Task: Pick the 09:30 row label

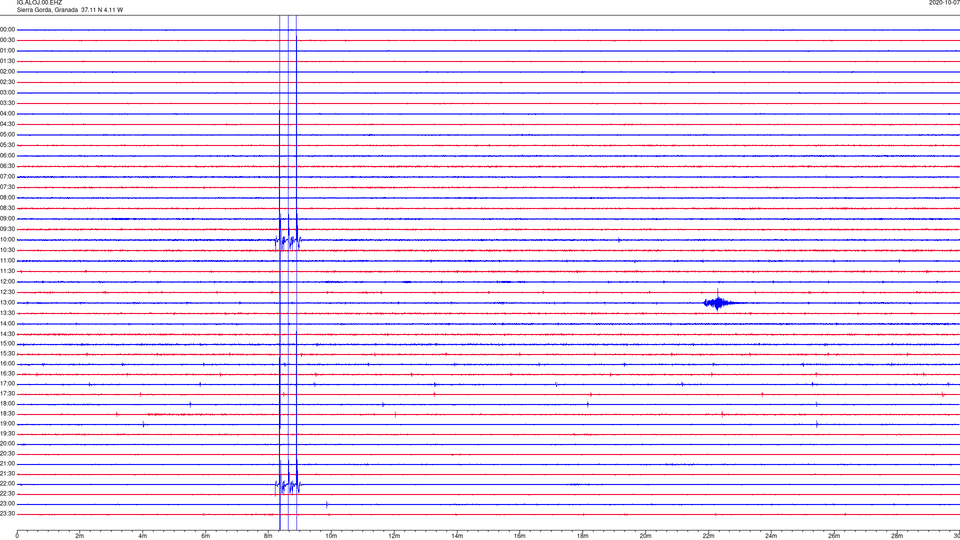Action: point(8,229)
